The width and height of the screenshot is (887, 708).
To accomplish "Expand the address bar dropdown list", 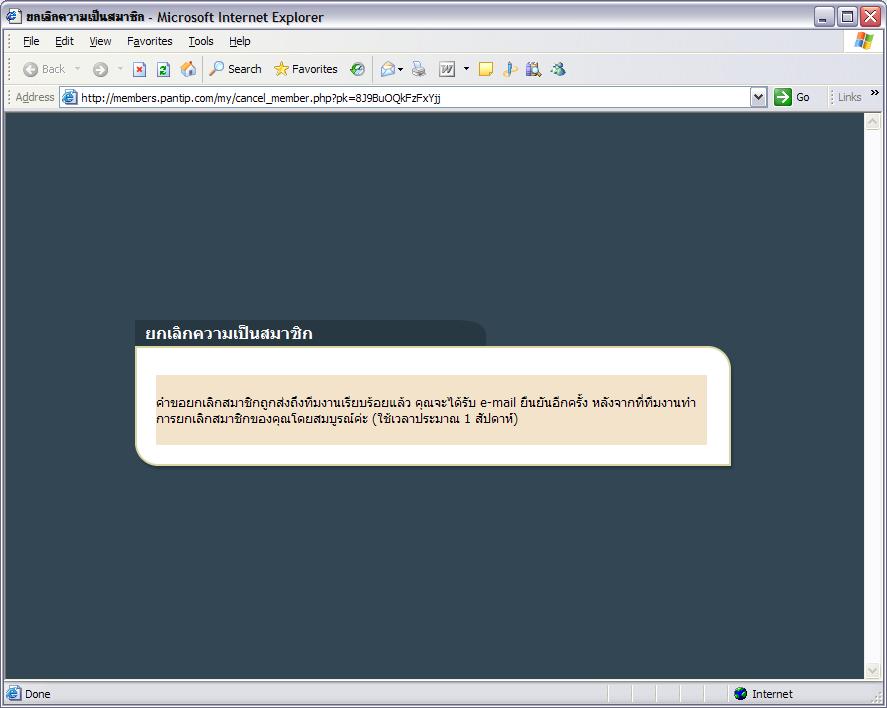I will click(x=759, y=97).
